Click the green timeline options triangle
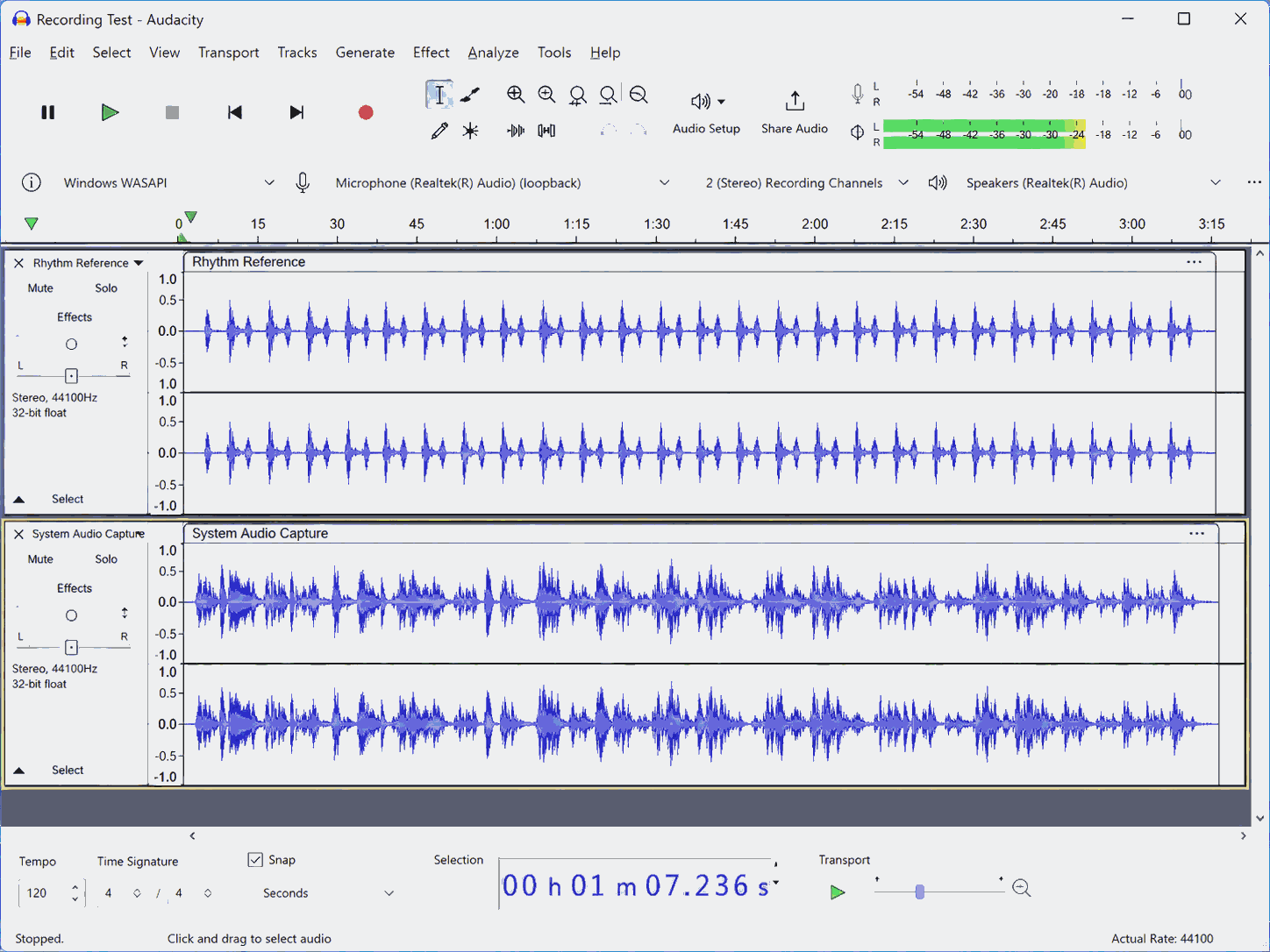 (x=32, y=224)
